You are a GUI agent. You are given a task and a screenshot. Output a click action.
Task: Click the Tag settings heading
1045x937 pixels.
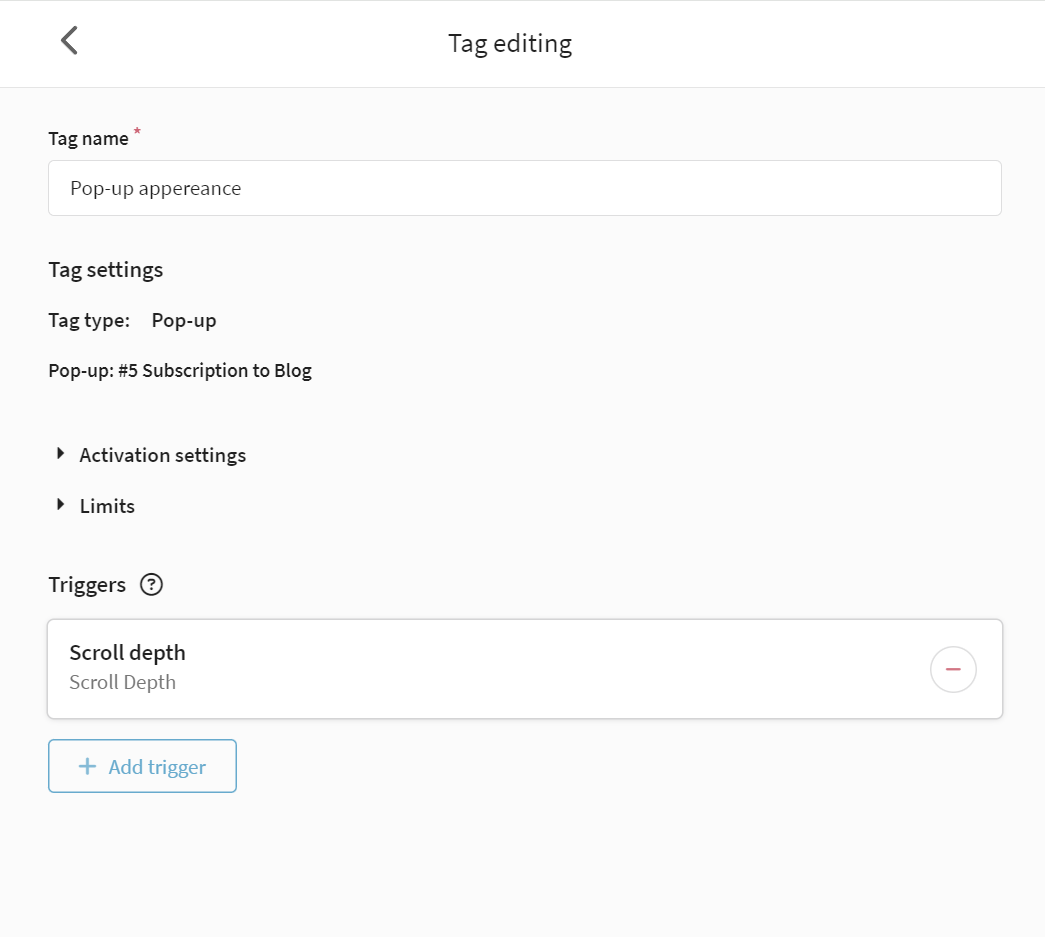(105, 270)
